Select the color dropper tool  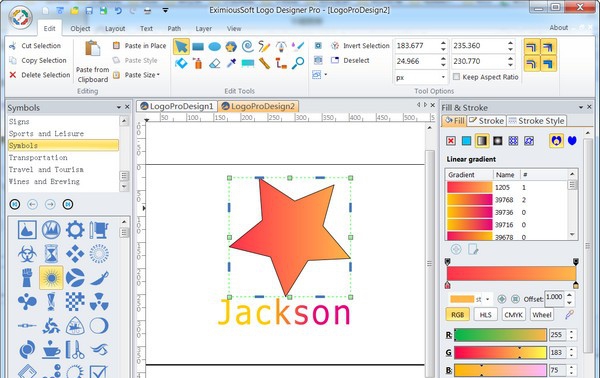[x=231, y=63]
